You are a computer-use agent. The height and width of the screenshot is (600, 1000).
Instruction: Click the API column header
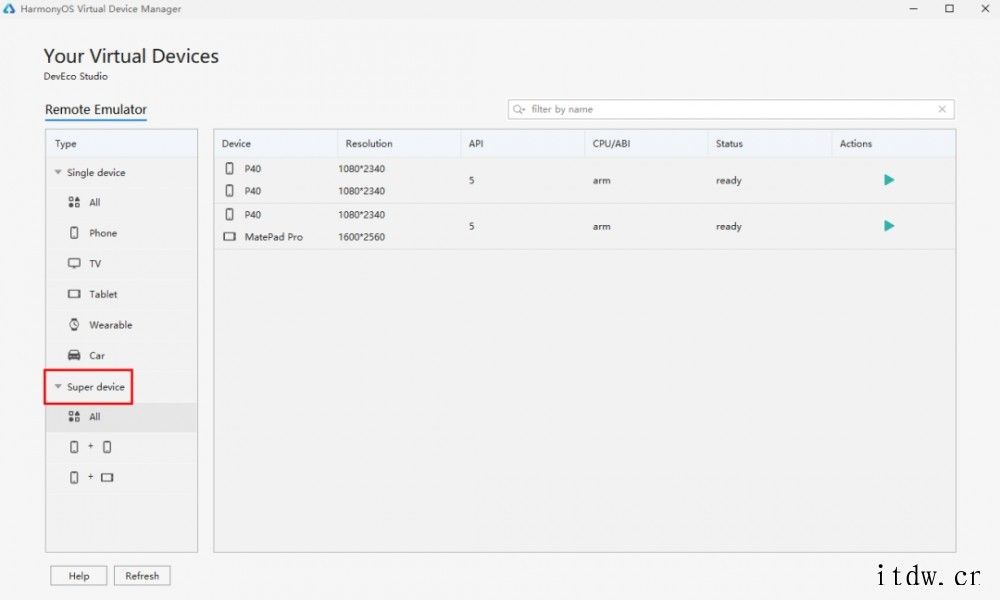click(x=522, y=143)
